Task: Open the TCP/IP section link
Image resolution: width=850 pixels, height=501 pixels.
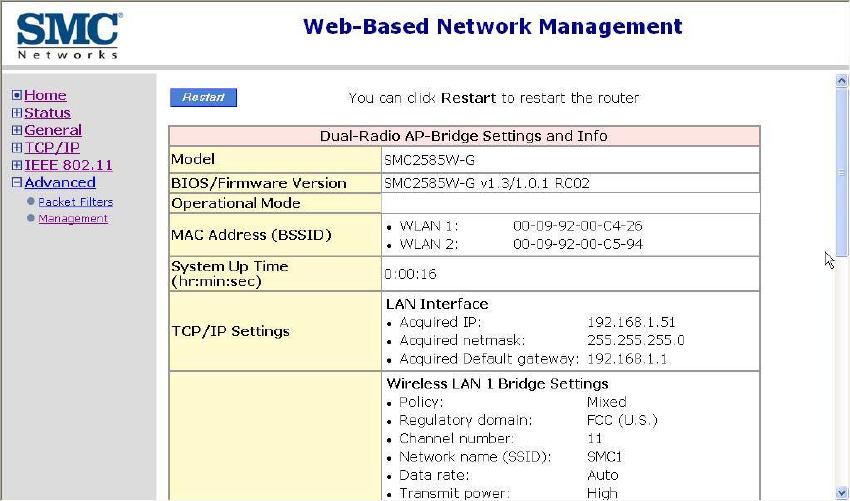Action: click(x=52, y=147)
